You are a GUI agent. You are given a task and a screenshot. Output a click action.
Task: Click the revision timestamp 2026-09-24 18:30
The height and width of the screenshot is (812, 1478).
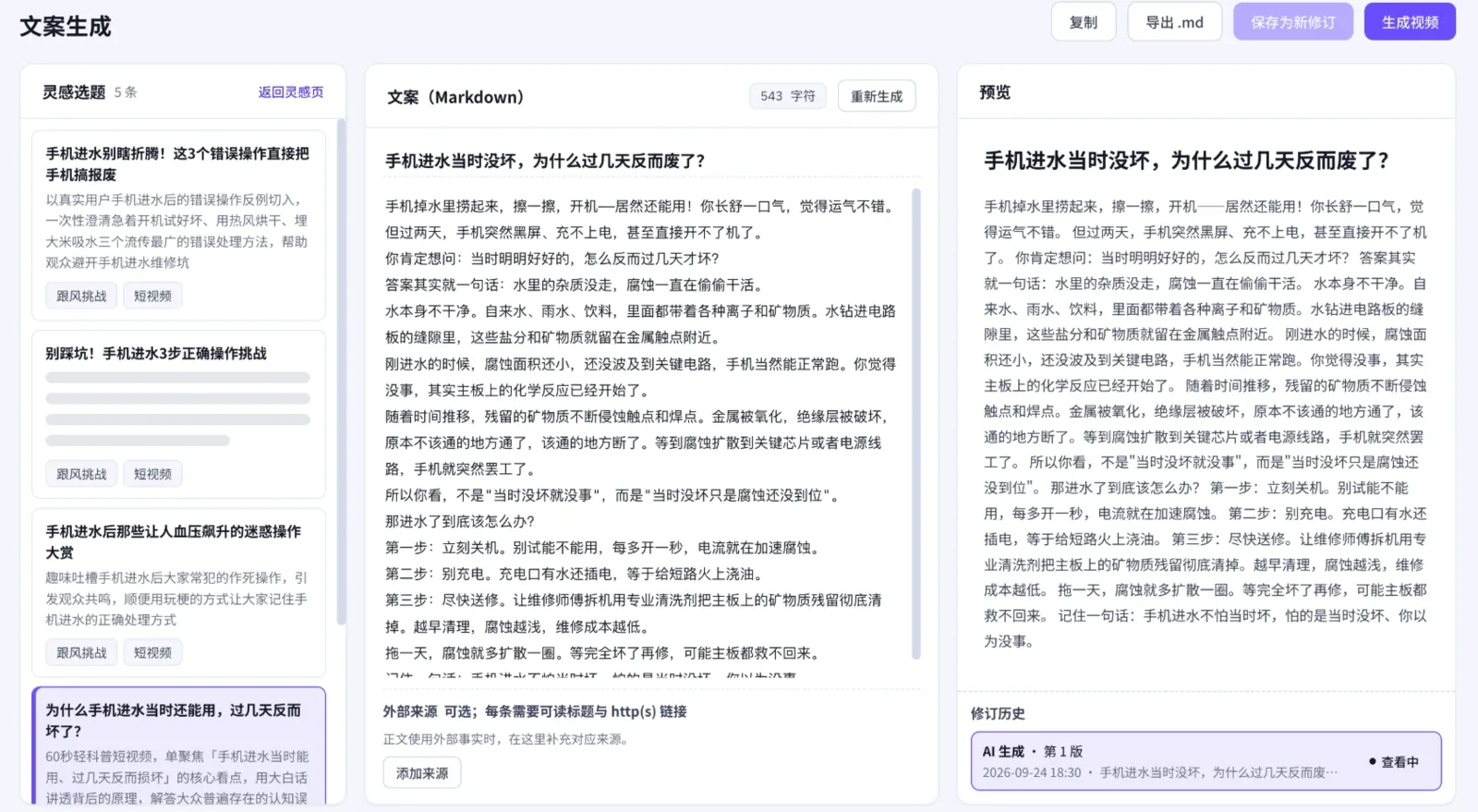(1032, 772)
